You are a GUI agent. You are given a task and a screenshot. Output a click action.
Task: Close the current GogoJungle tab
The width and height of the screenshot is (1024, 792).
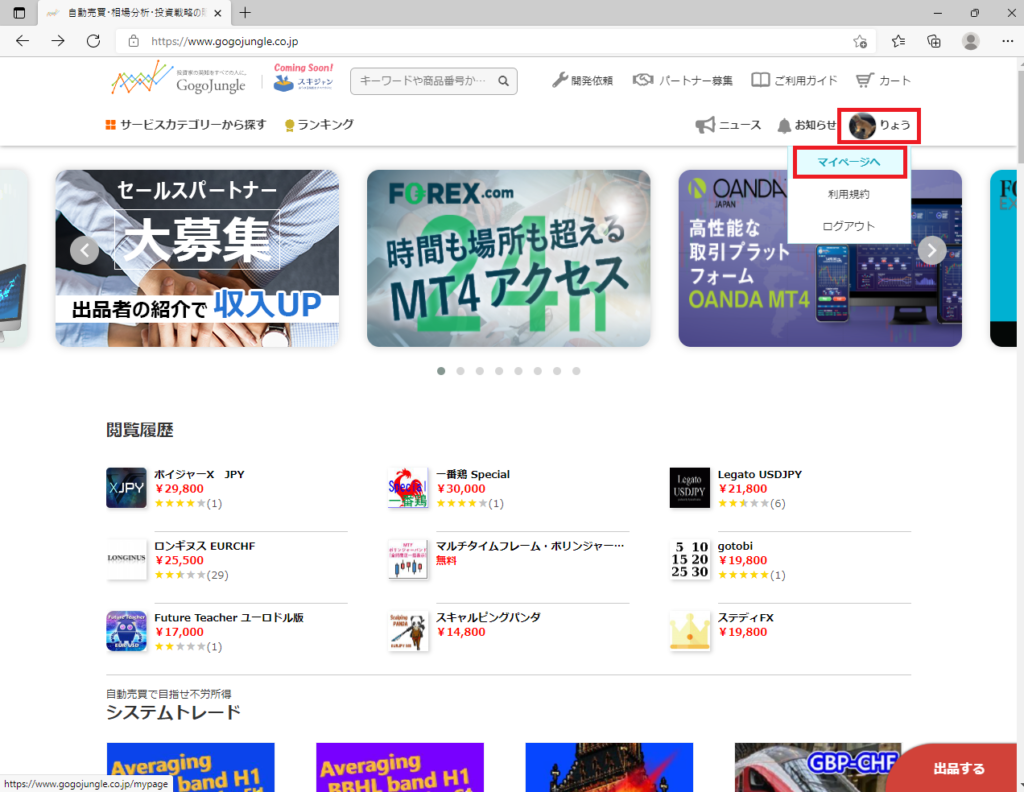coord(218,13)
